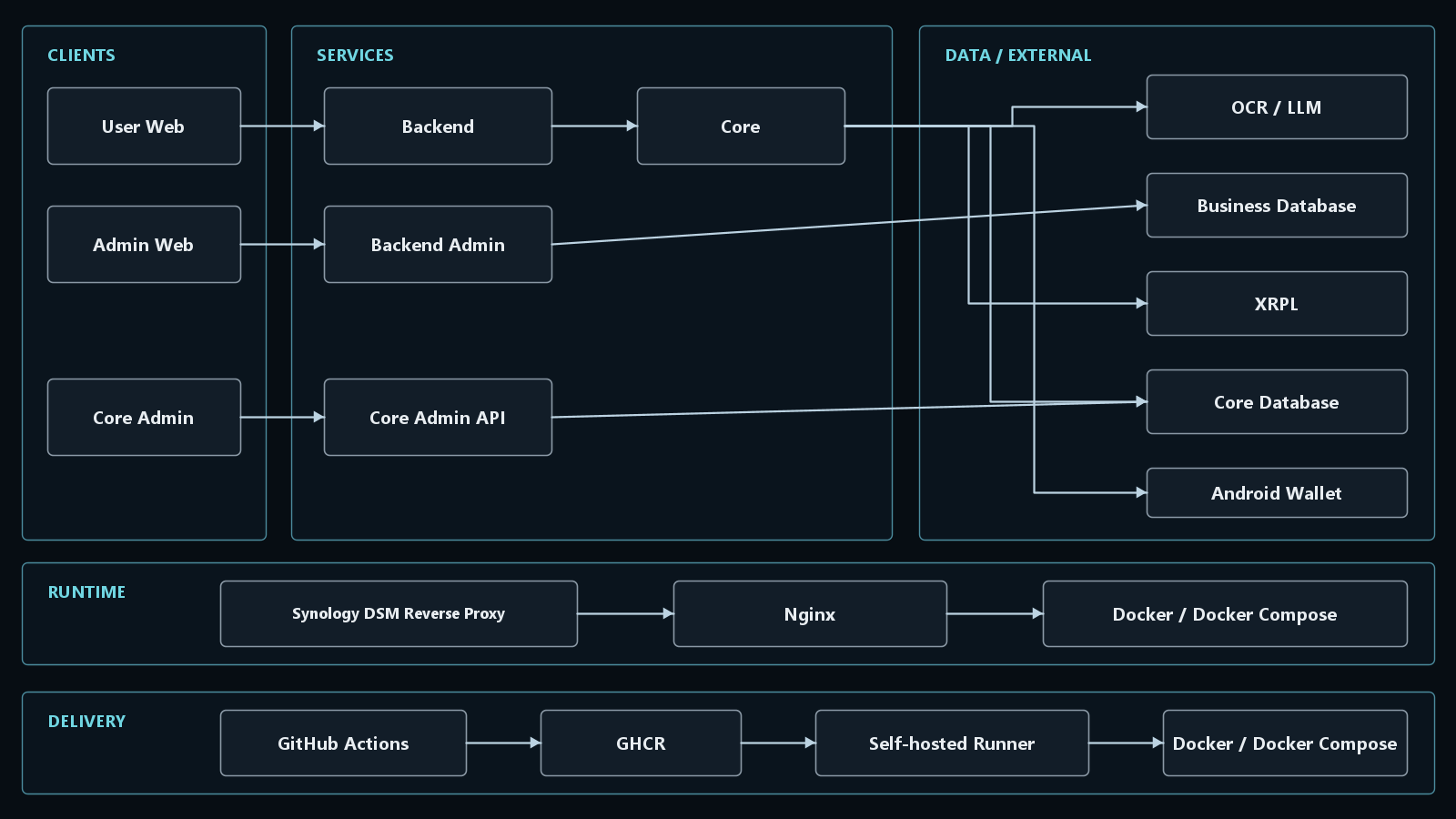
Task: Click the User Web client box
Action: click(144, 126)
